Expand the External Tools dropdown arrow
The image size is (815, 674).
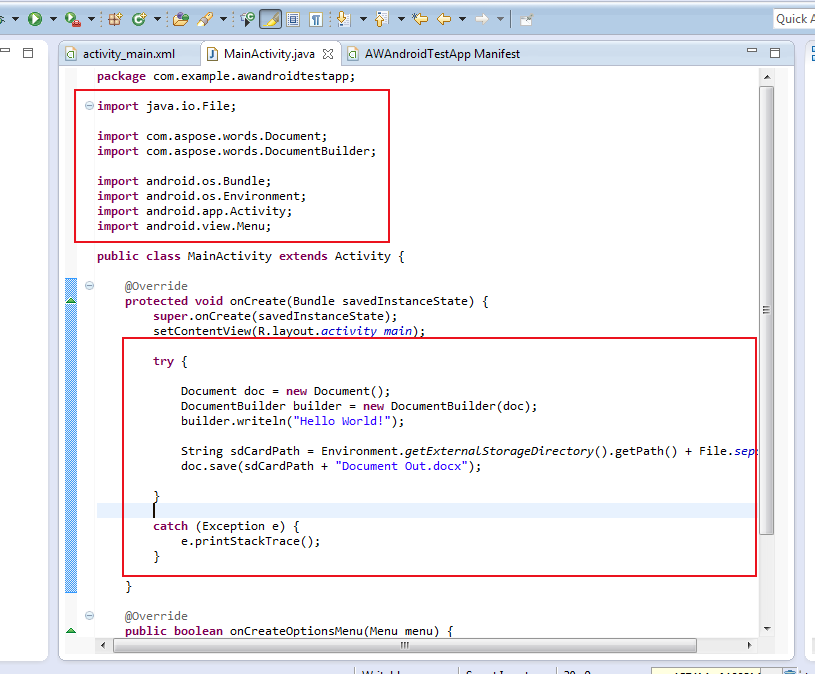coord(91,19)
